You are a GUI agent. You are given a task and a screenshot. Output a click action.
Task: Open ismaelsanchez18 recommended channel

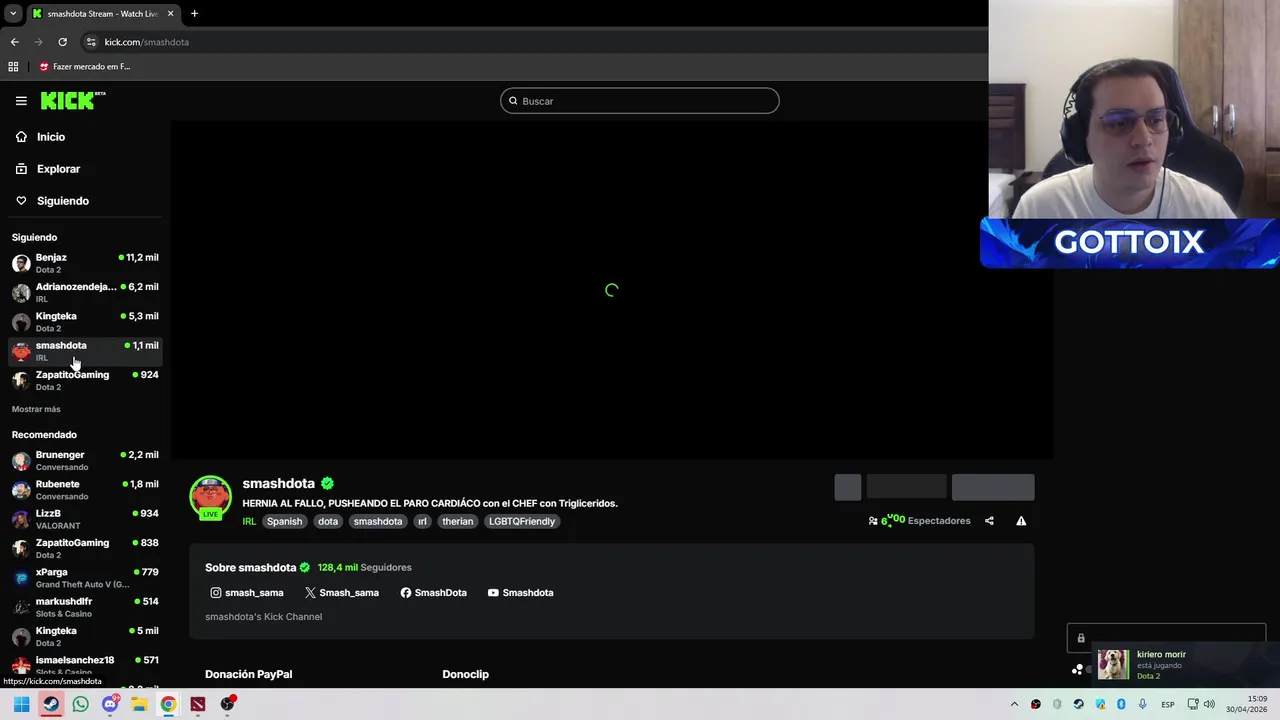[x=85, y=665]
